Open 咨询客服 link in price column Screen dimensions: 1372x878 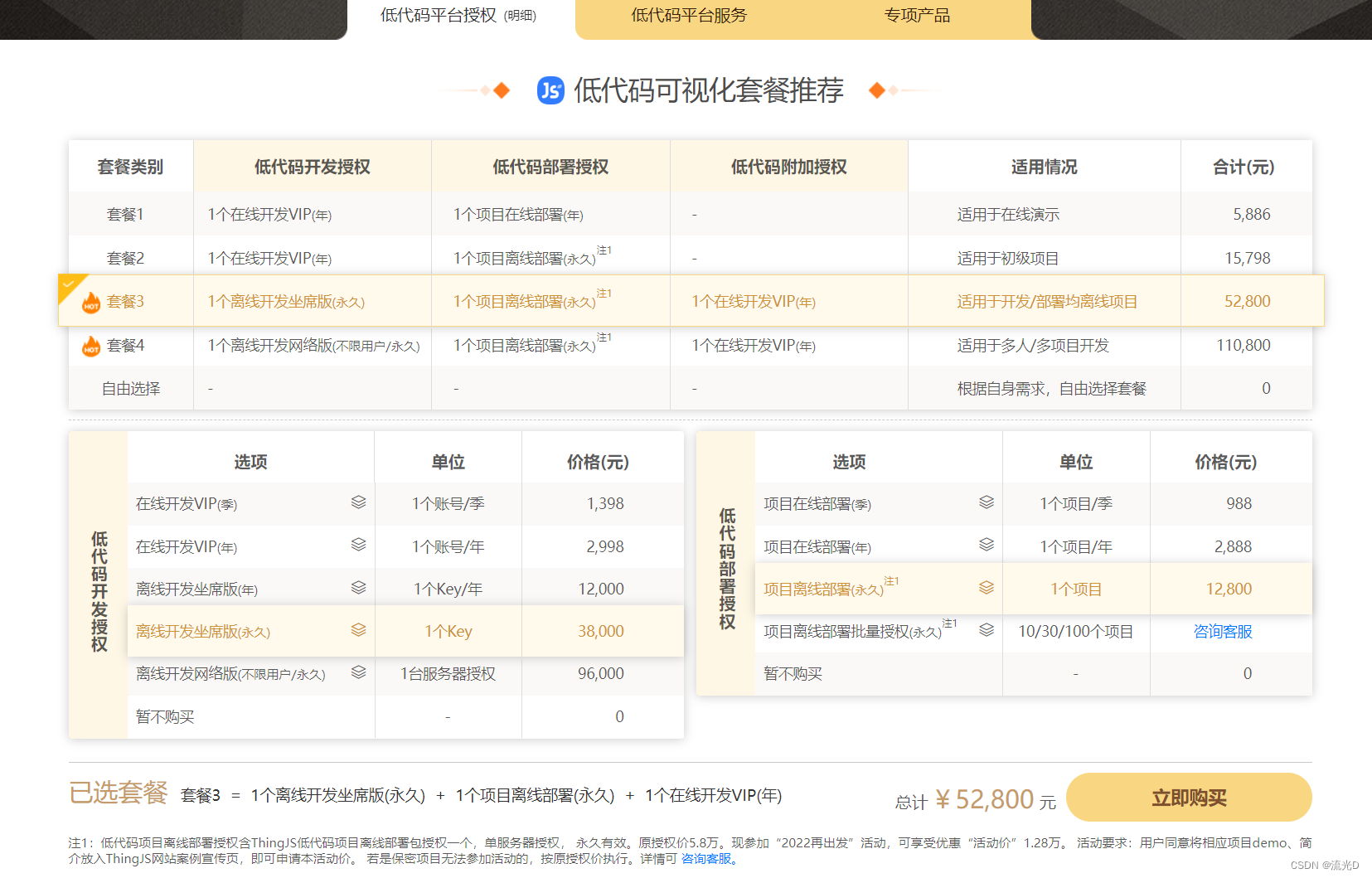coord(1223,632)
